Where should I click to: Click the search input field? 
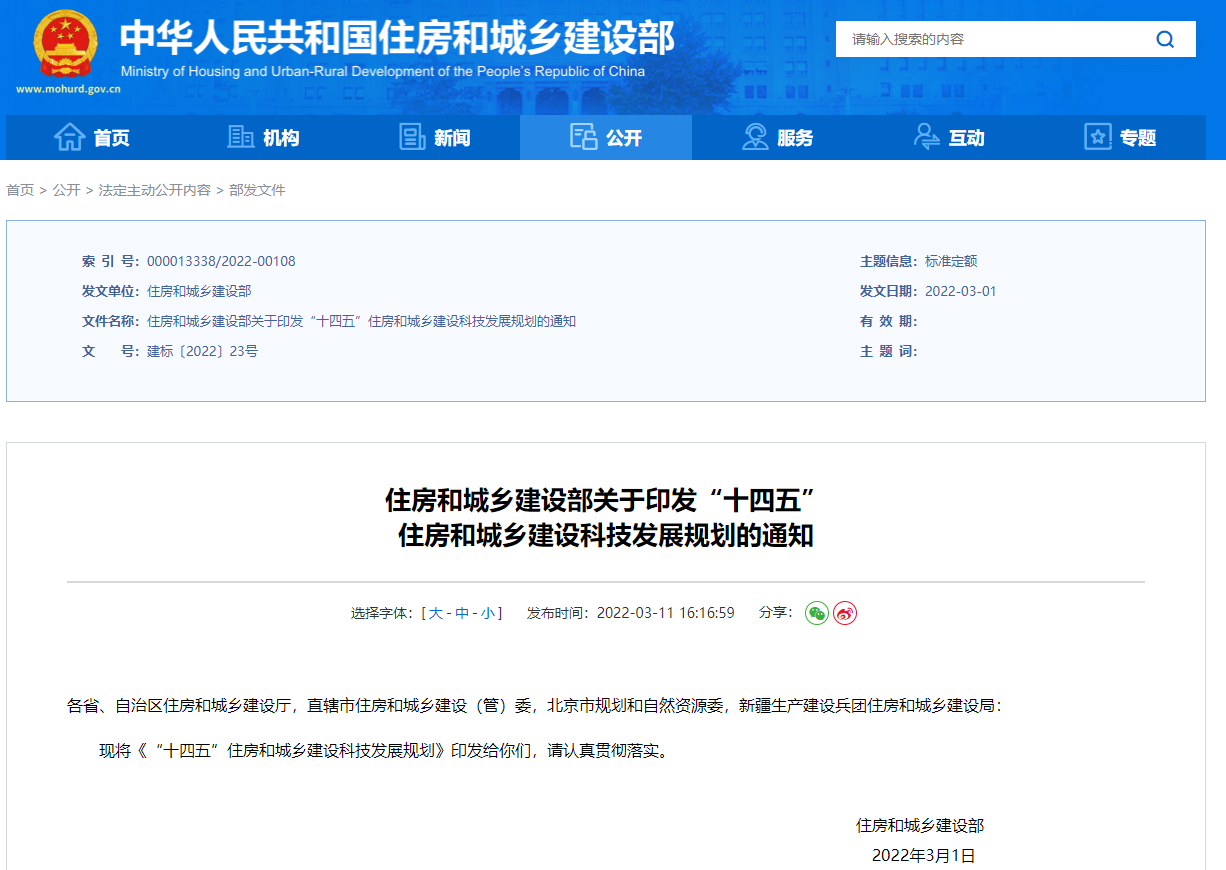tap(990, 39)
